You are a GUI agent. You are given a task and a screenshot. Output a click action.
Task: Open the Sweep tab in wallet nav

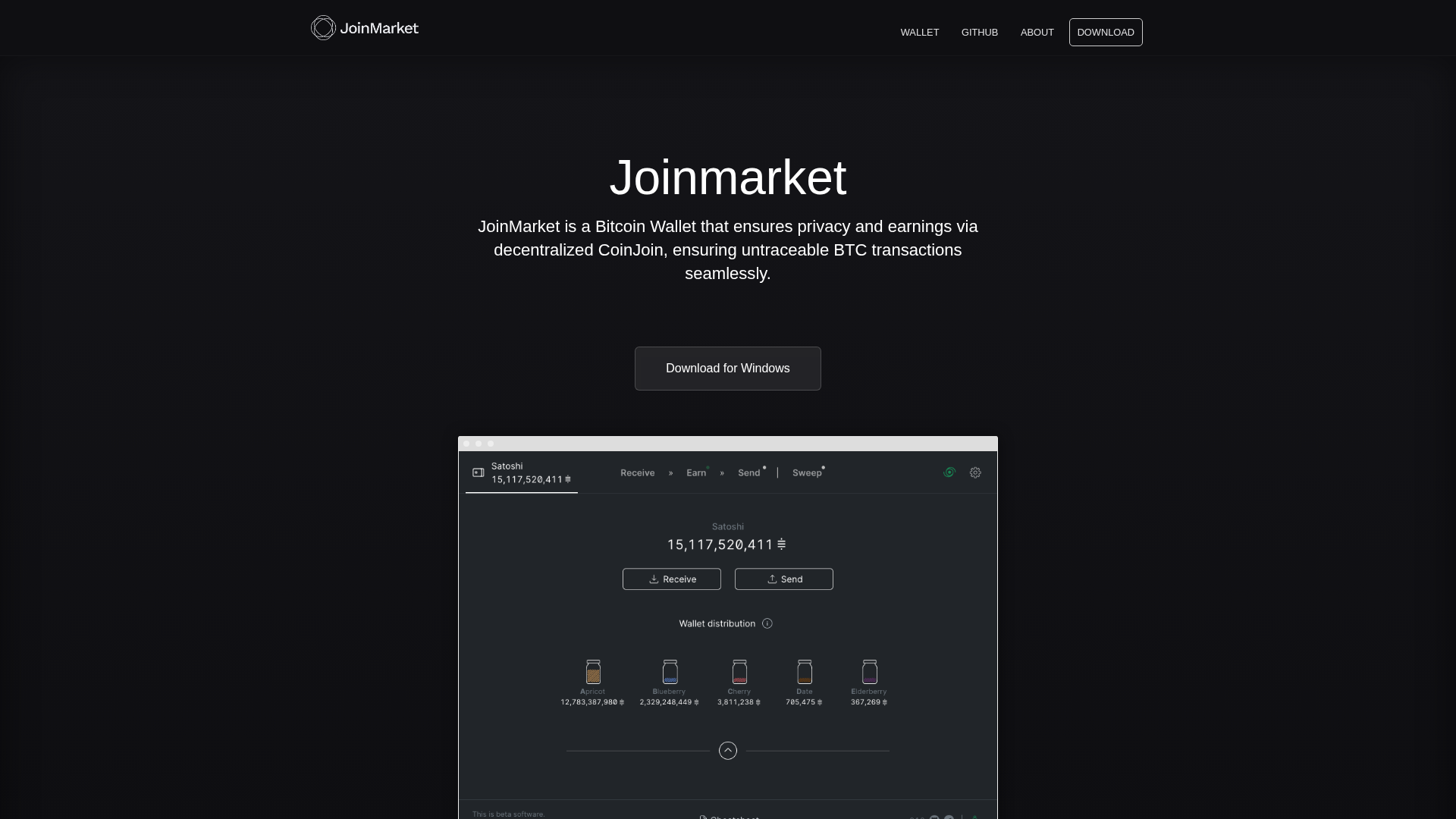[x=807, y=473]
